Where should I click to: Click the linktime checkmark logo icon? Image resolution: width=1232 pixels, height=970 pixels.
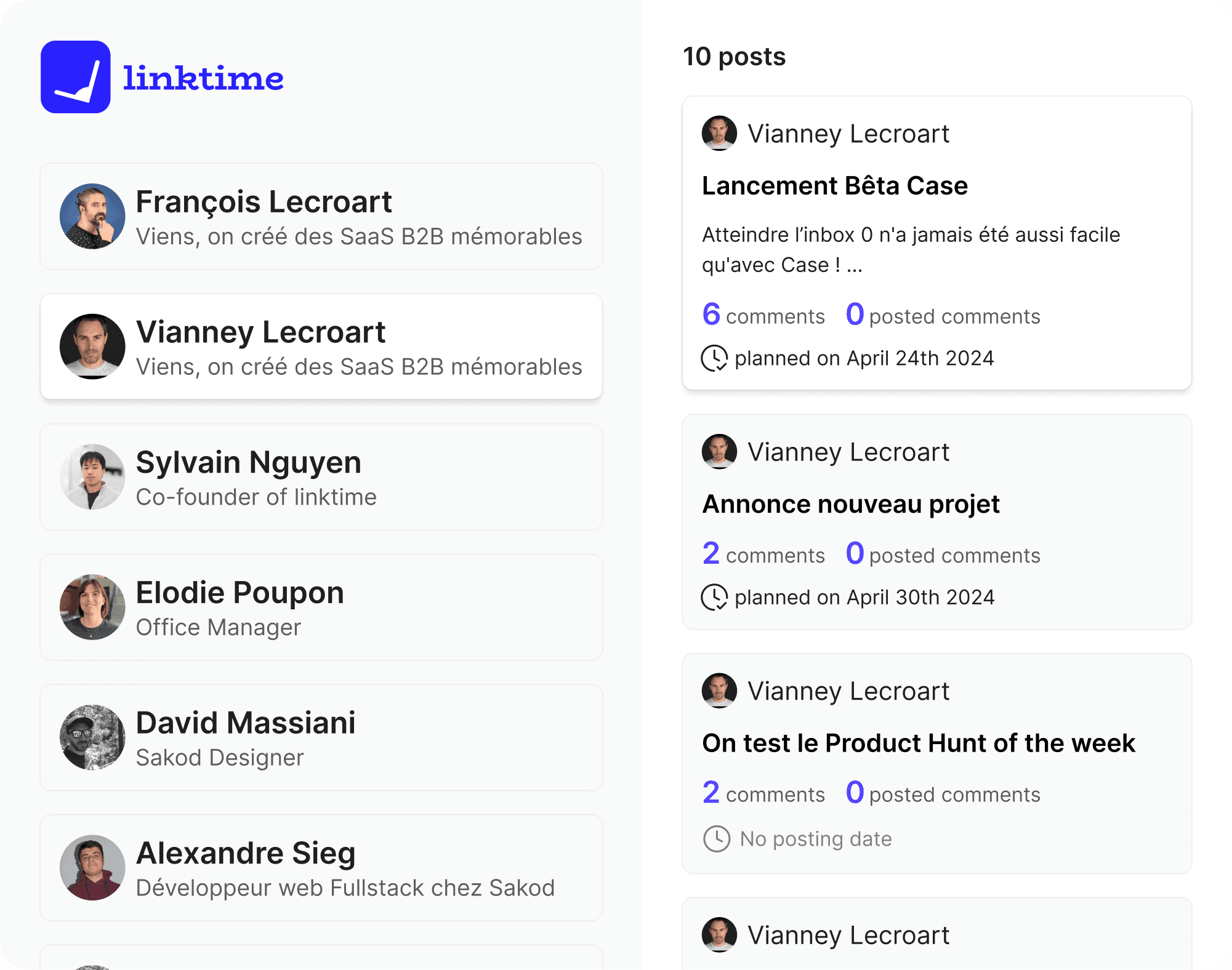pos(76,77)
